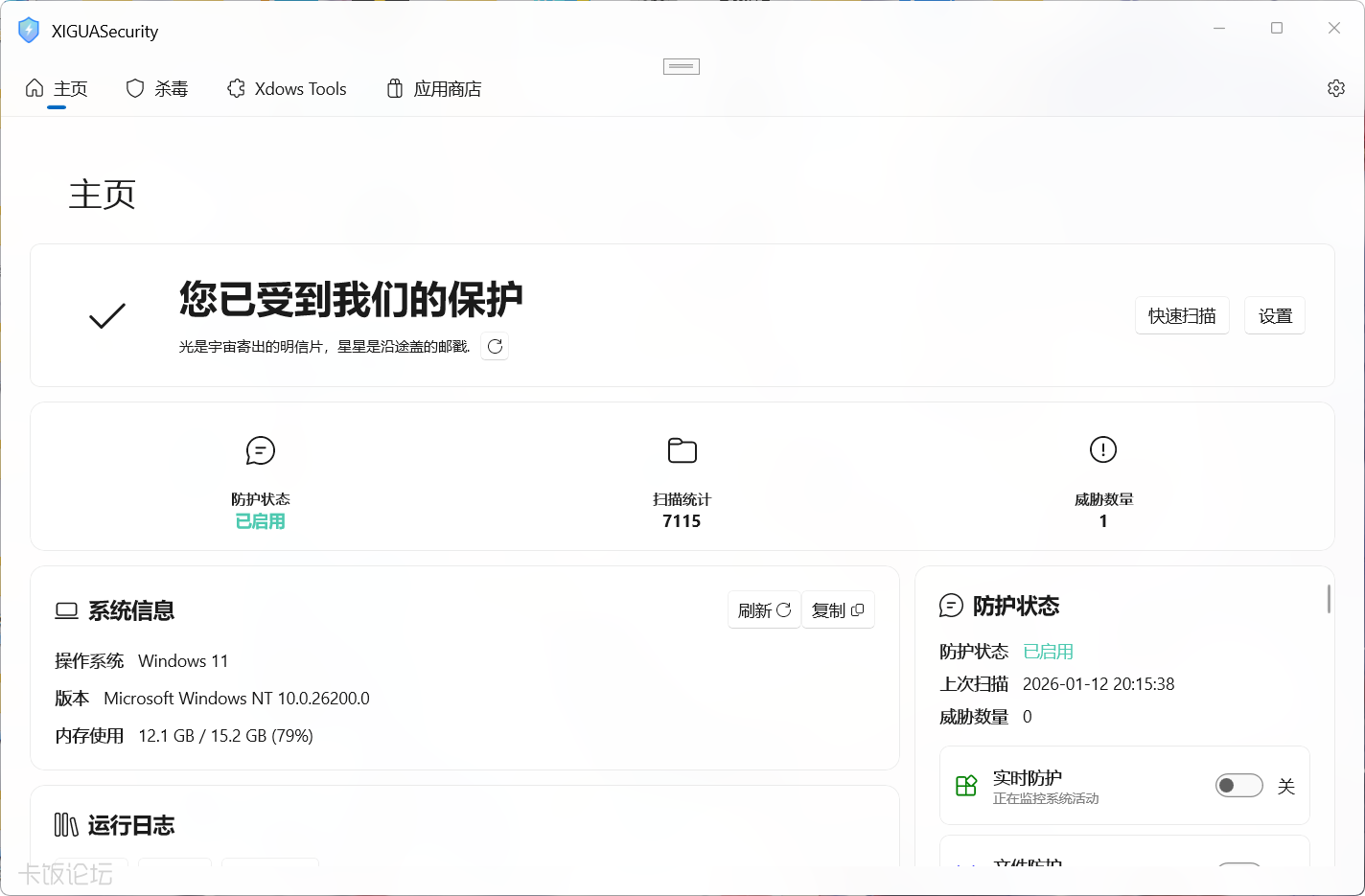
Task: Click the 防护状态 chat bubble icon in stats
Action: click(261, 450)
